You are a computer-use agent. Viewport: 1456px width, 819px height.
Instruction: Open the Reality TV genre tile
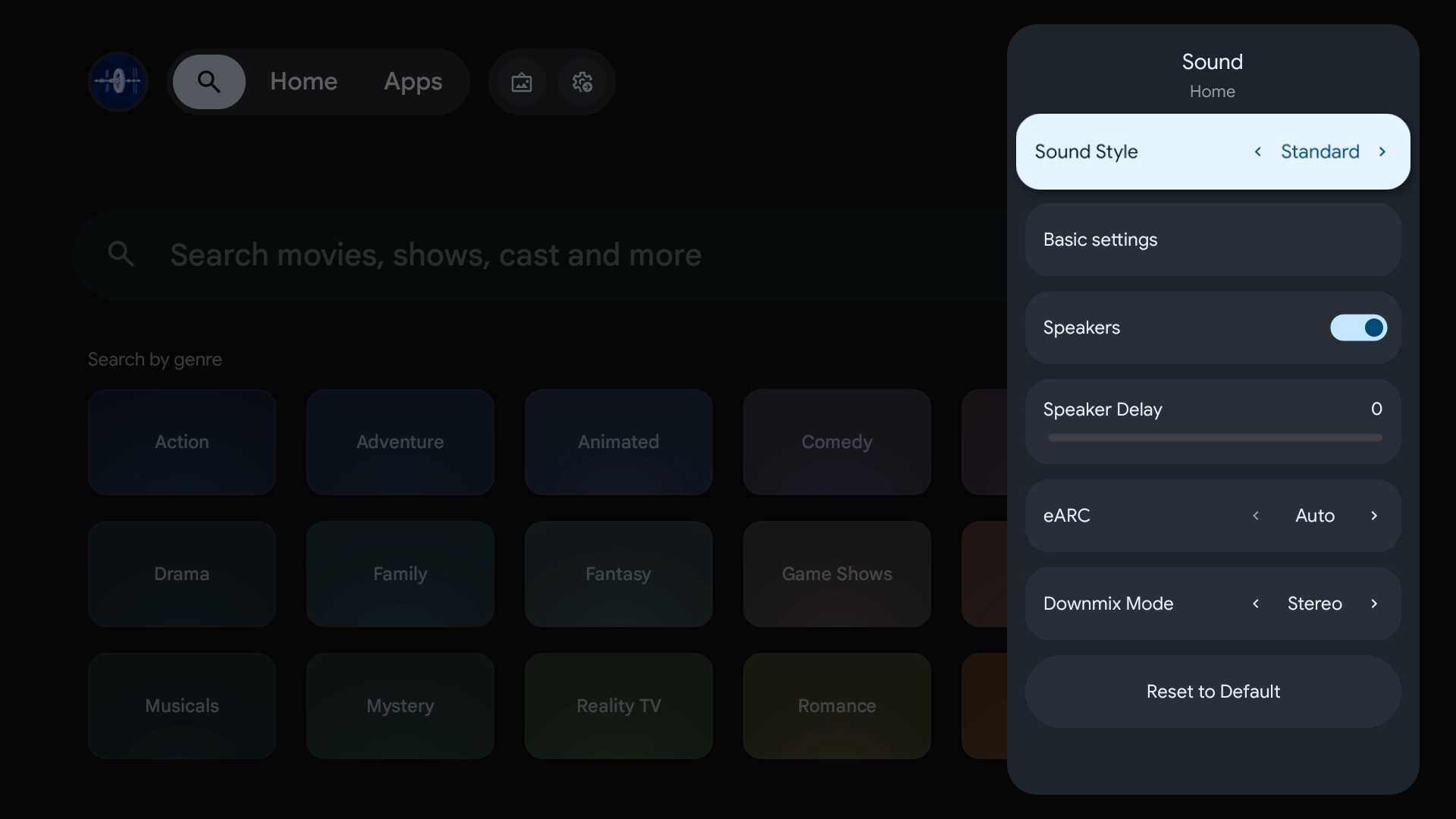(619, 706)
